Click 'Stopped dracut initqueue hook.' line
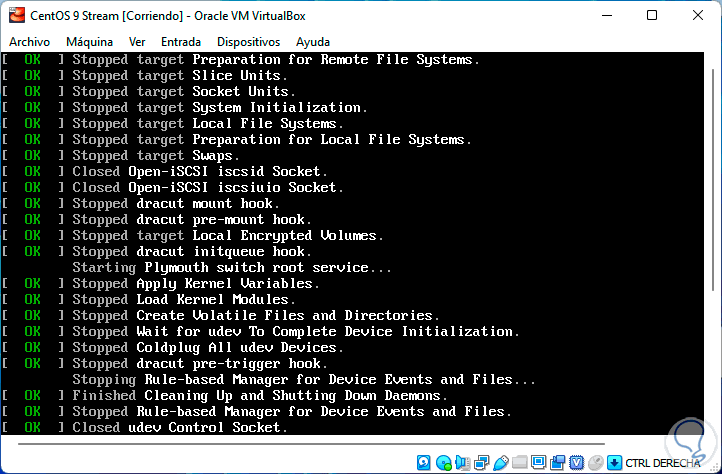This screenshot has height=474, width=722. point(192,252)
